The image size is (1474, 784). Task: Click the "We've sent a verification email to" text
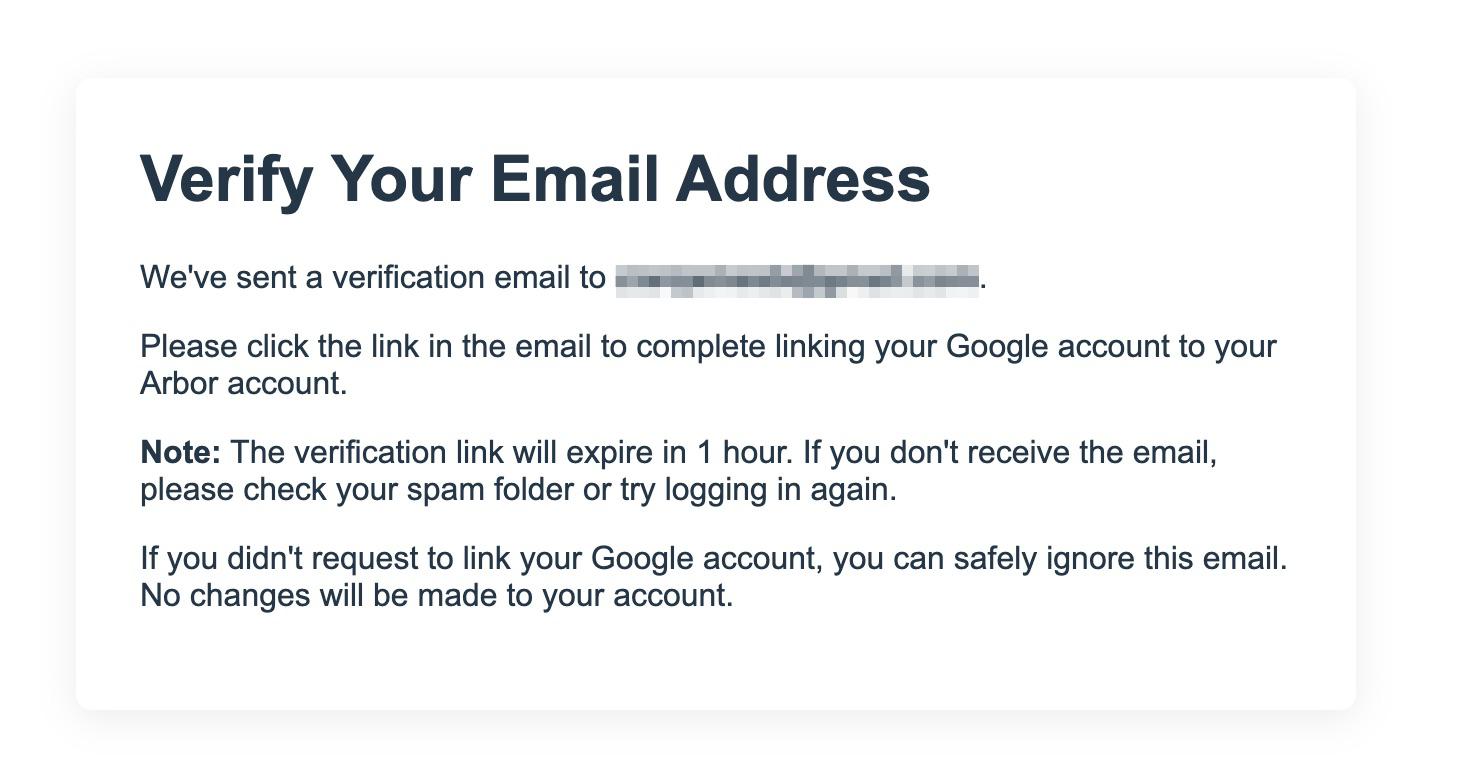click(373, 278)
